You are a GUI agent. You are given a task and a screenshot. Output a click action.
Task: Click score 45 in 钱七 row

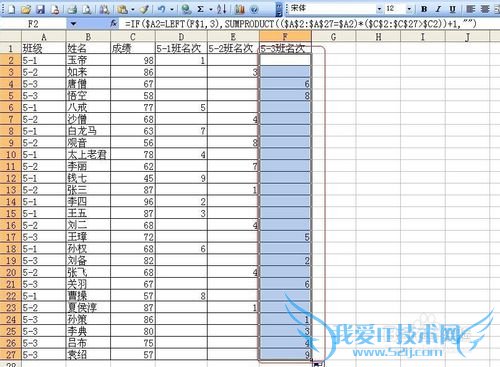[133, 178]
